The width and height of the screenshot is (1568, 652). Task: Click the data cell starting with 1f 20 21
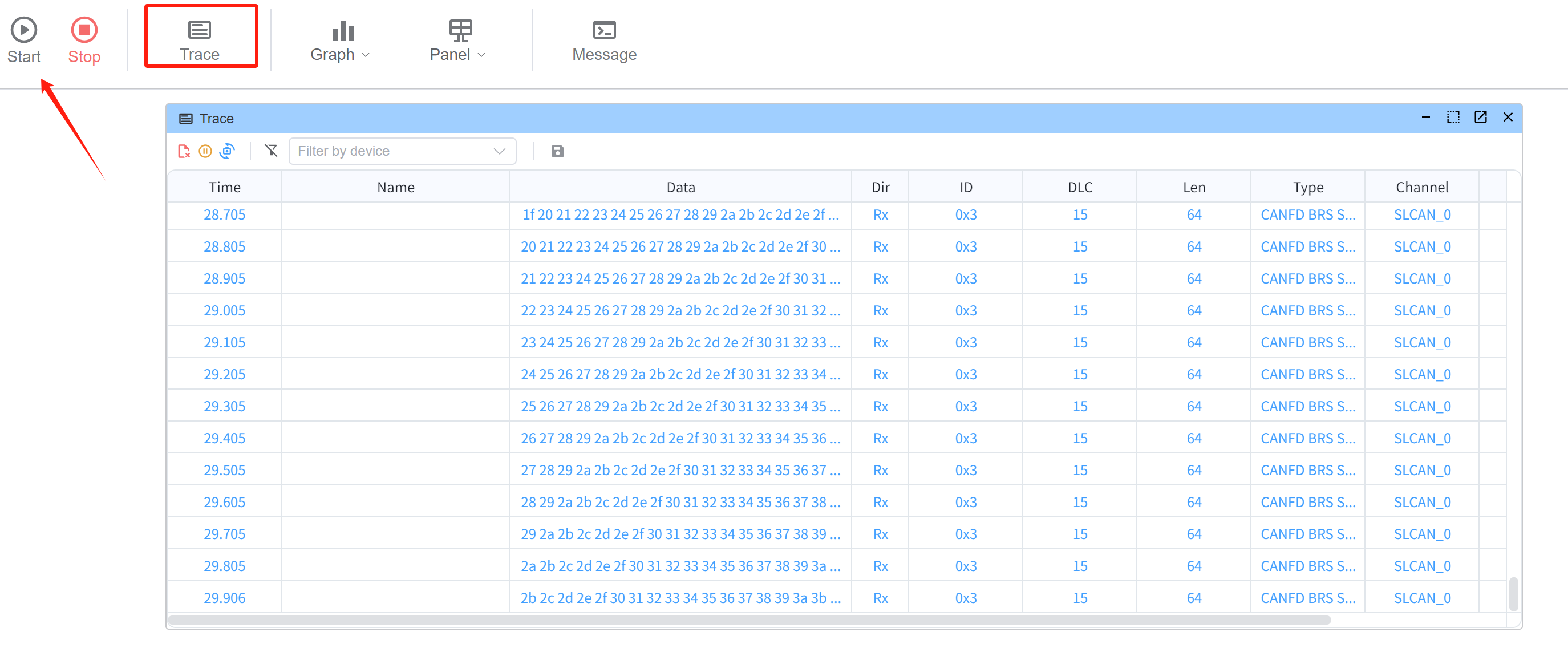tap(680, 215)
